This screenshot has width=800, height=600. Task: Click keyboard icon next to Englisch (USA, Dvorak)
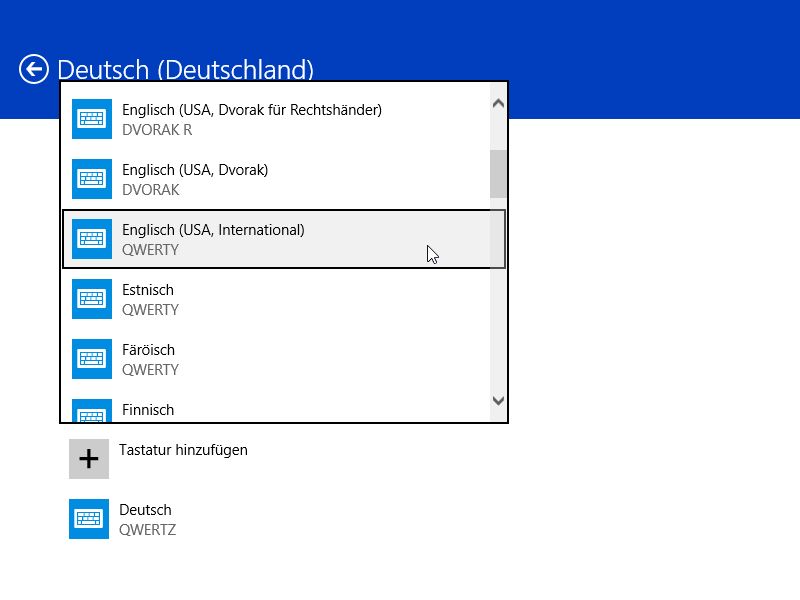pos(92,179)
